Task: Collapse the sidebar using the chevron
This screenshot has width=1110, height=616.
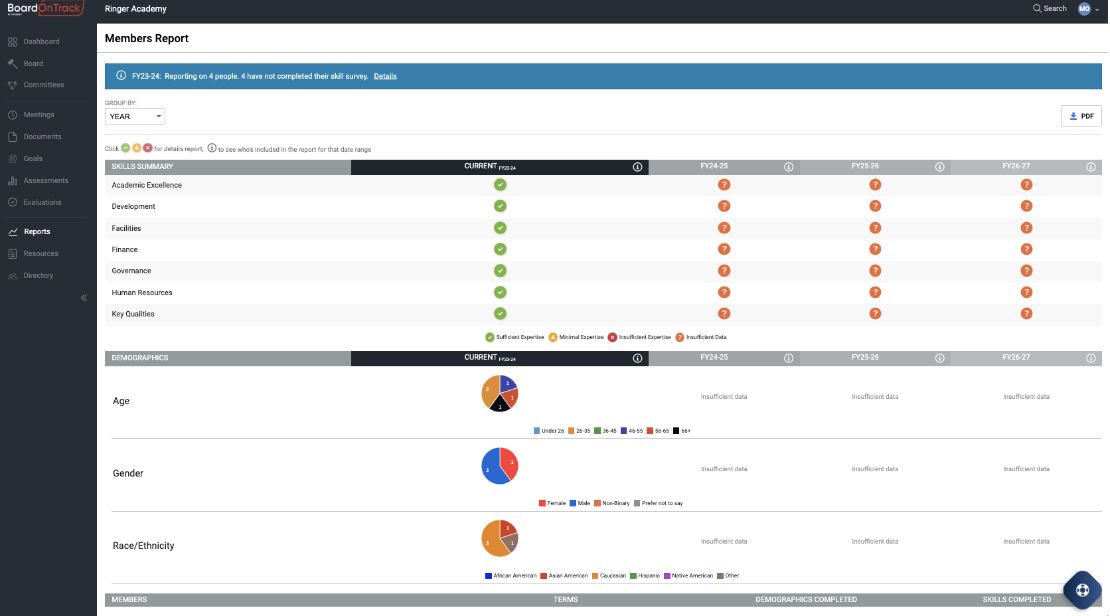Action: click(84, 297)
